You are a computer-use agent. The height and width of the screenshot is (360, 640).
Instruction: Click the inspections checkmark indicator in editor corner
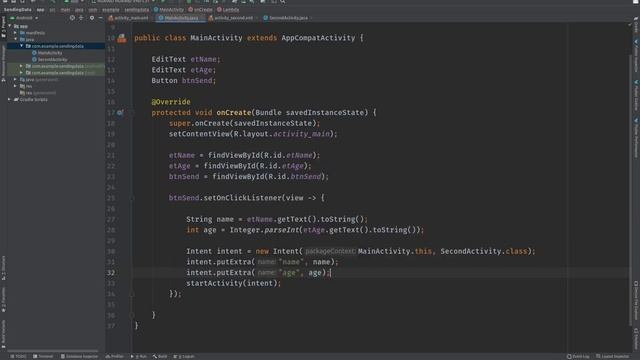click(630, 25)
